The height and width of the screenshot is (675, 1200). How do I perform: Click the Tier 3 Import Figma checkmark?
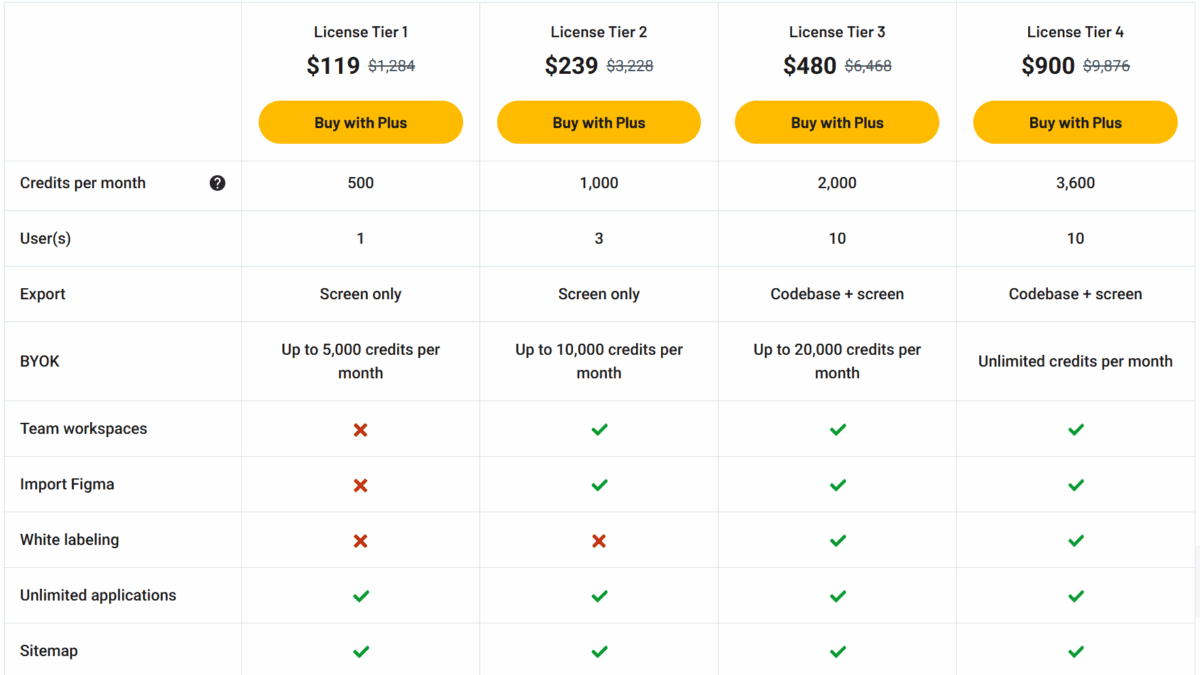pos(837,485)
